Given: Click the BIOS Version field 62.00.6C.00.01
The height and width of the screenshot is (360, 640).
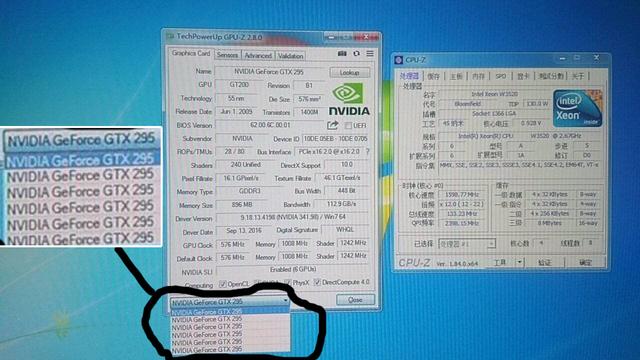Looking at the screenshot, I should point(270,125).
